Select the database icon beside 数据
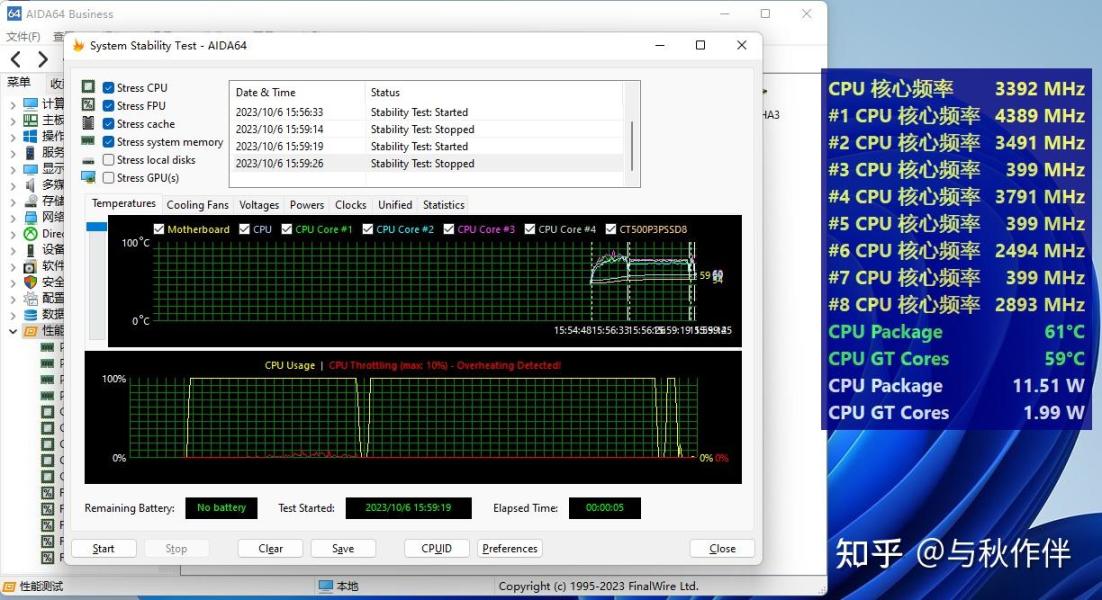Image resolution: width=1102 pixels, height=600 pixels. pos(30,314)
